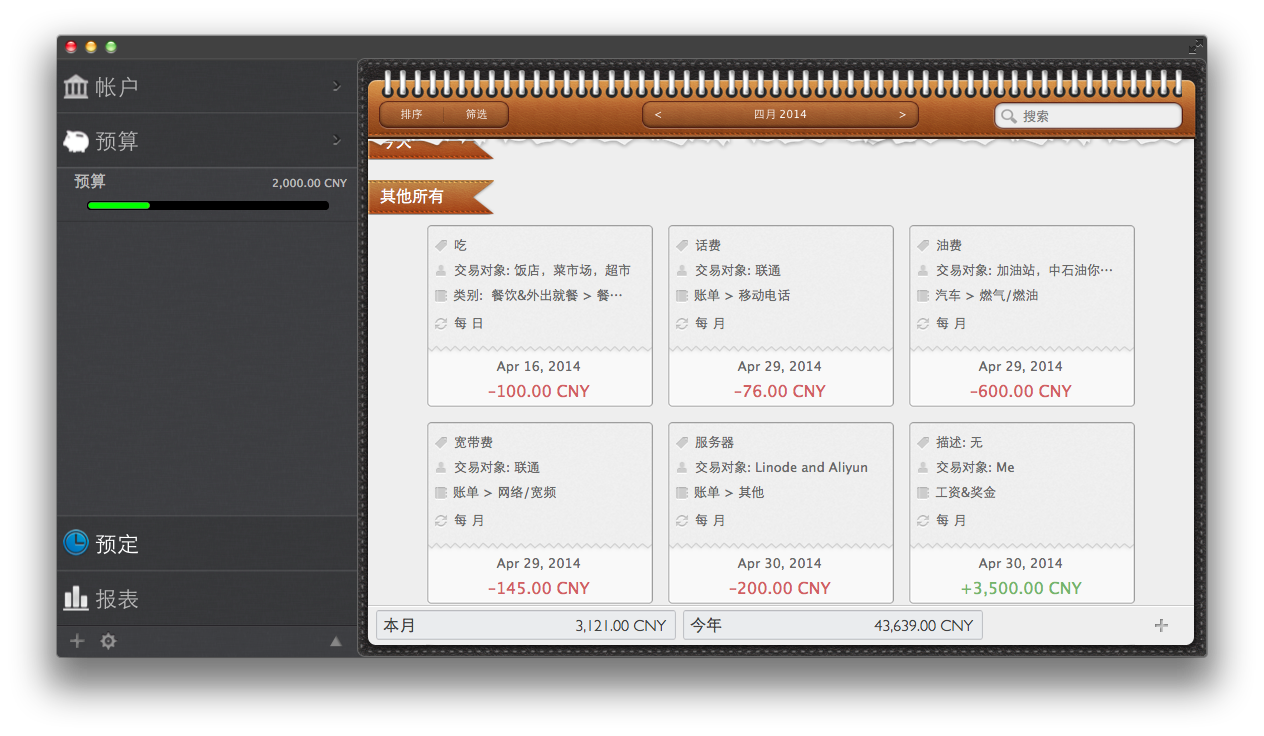Click the 报表 bar chart icon

tap(75, 598)
